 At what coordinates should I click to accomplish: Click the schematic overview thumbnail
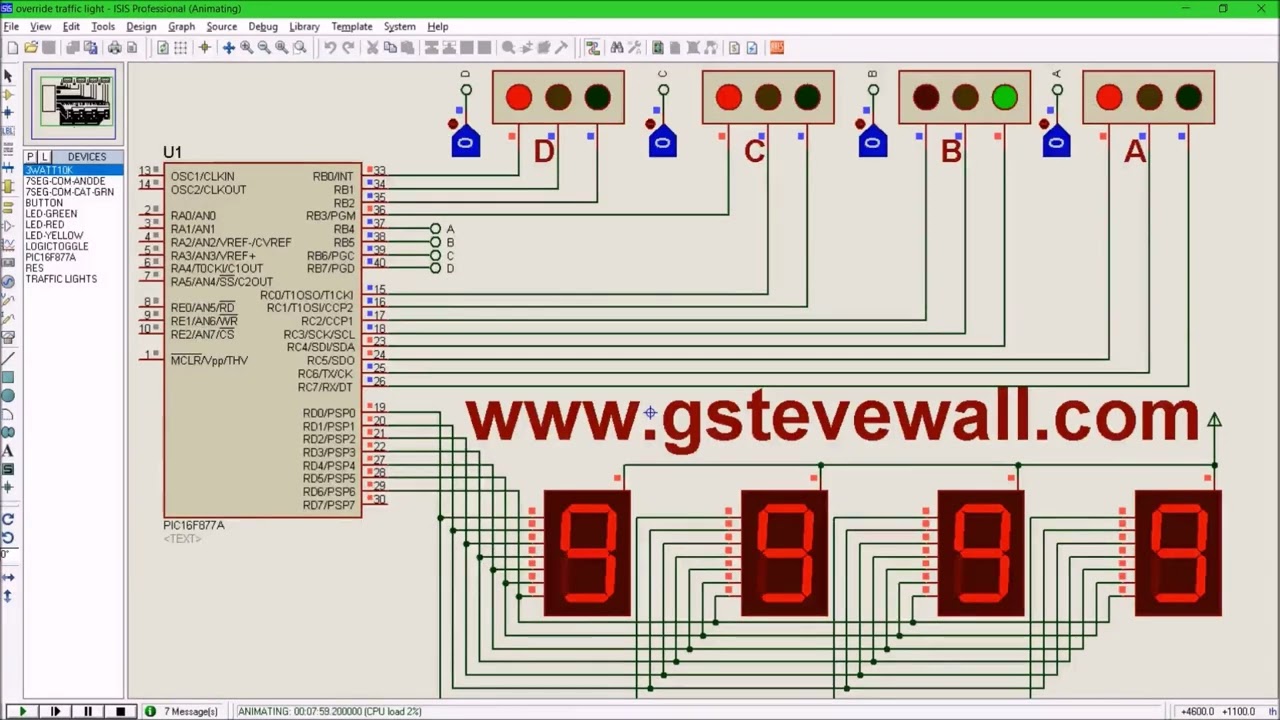73,104
